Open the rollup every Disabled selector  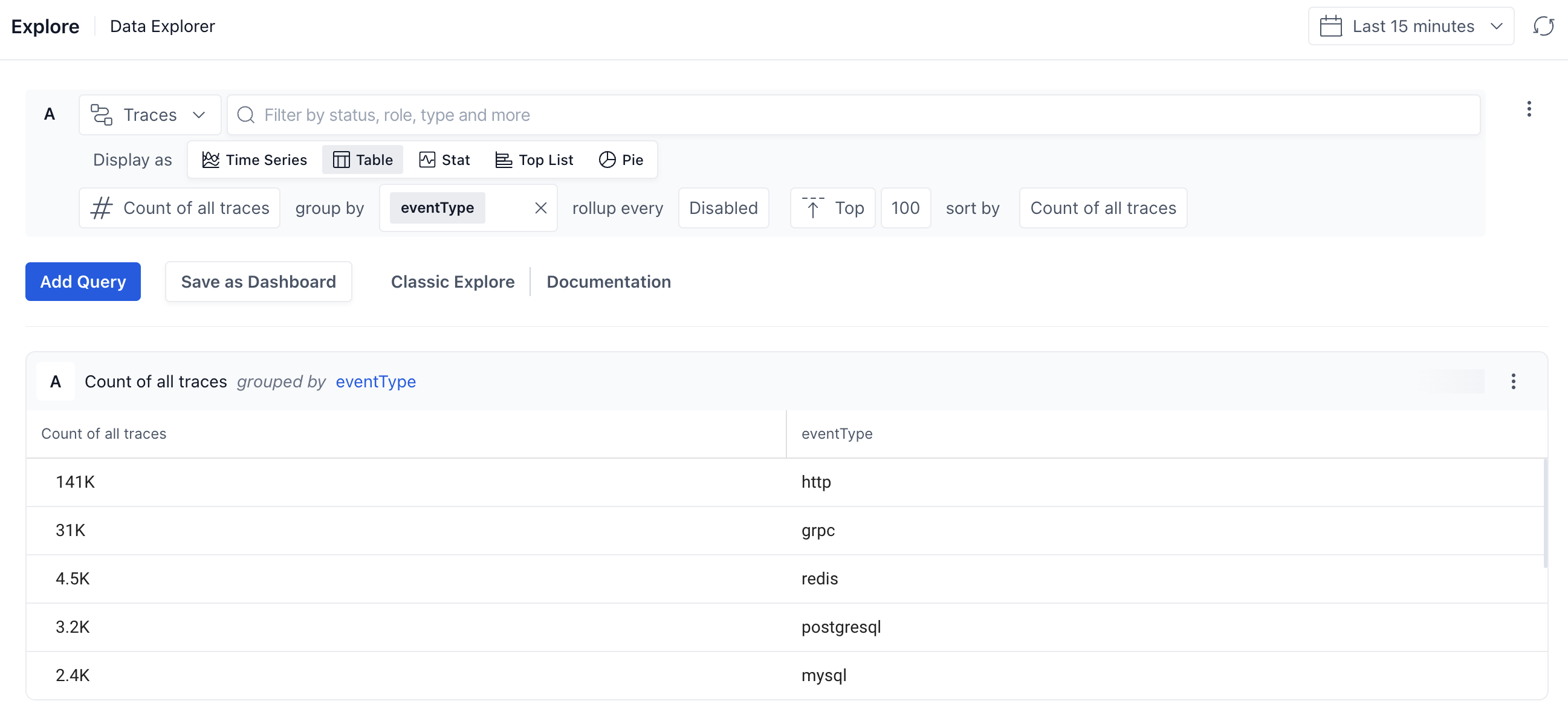[x=722, y=208]
